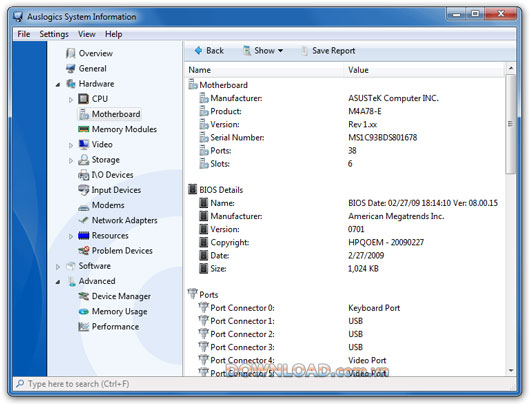Click the Device Manager icon
Image resolution: width=530 pixels, height=405 pixels.
tap(83, 296)
